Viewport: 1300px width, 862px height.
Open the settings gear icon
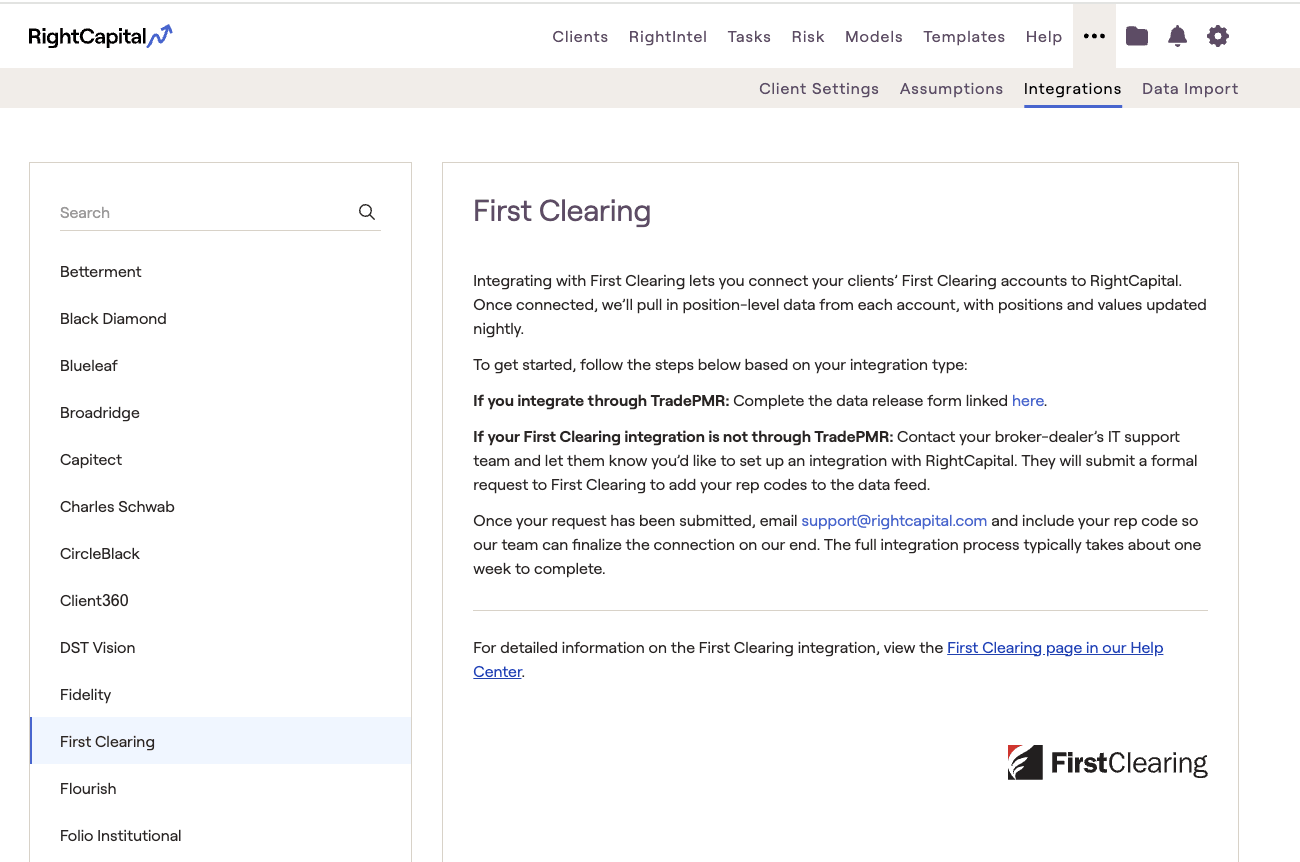point(1217,36)
